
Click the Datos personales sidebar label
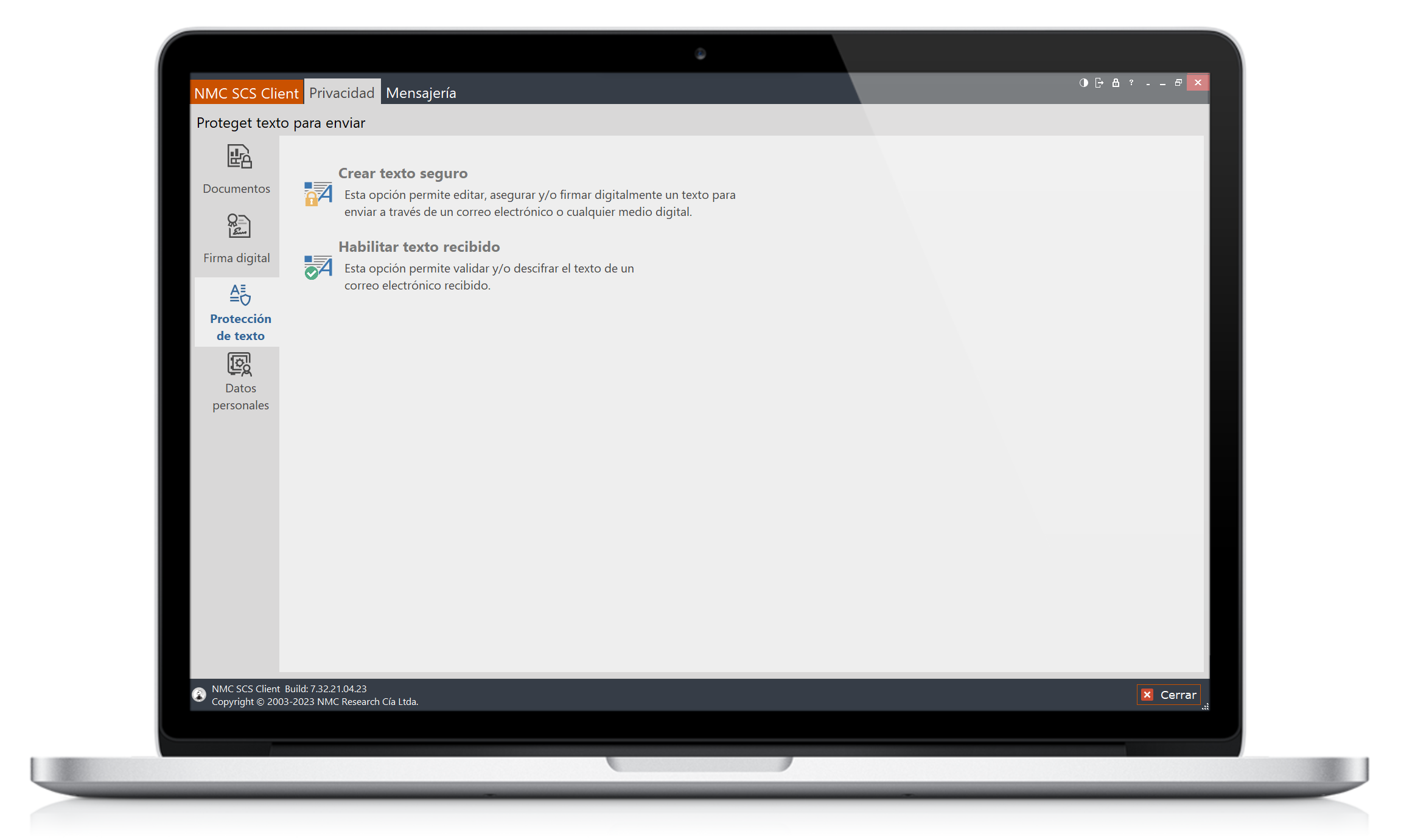click(x=240, y=397)
